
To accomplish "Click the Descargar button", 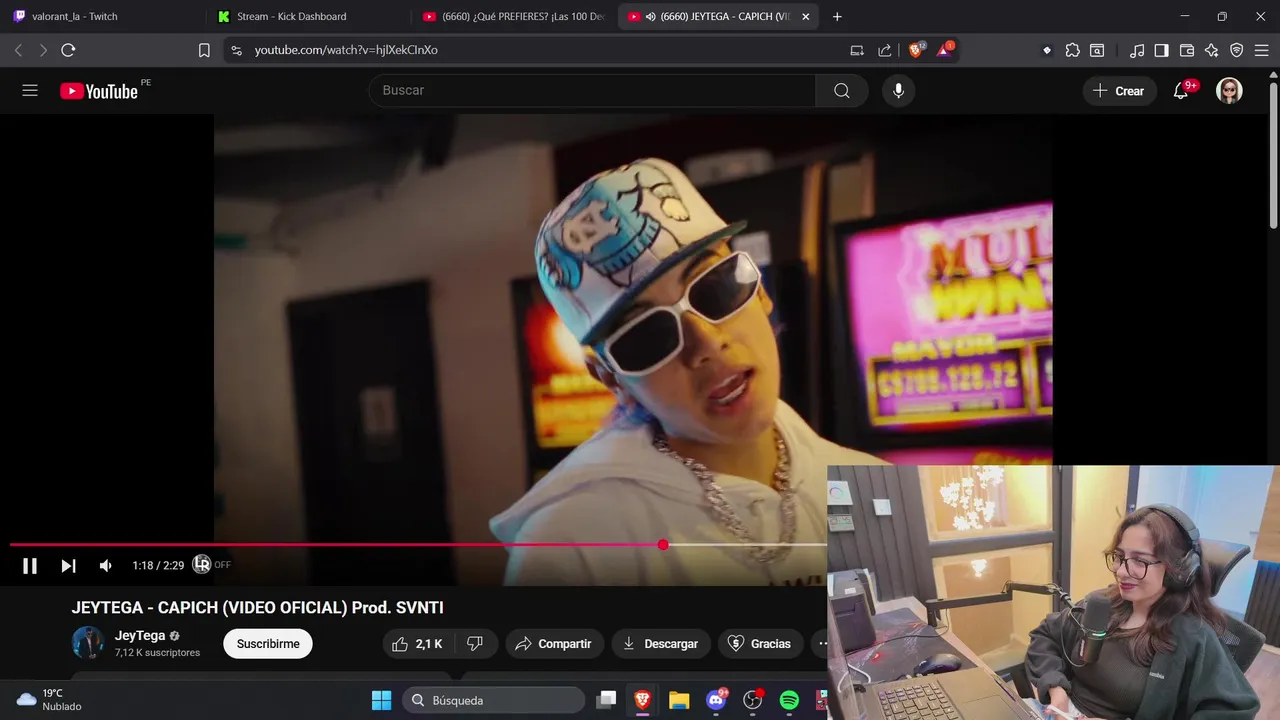I will point(660,643).
